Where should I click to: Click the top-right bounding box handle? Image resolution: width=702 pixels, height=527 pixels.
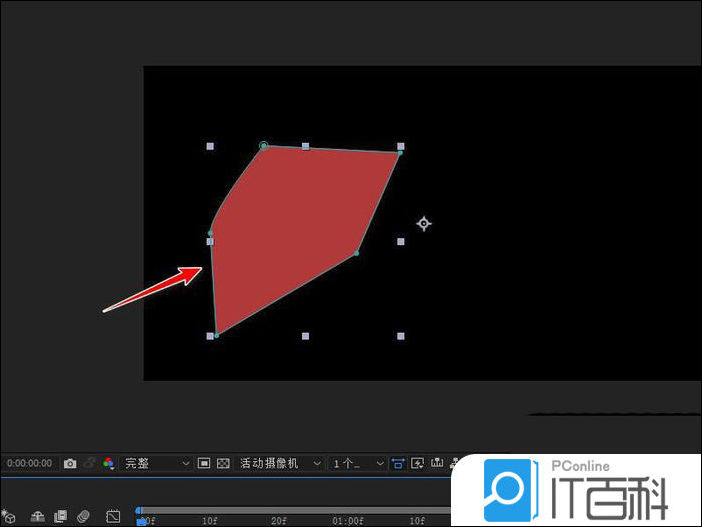coord(401,146)
